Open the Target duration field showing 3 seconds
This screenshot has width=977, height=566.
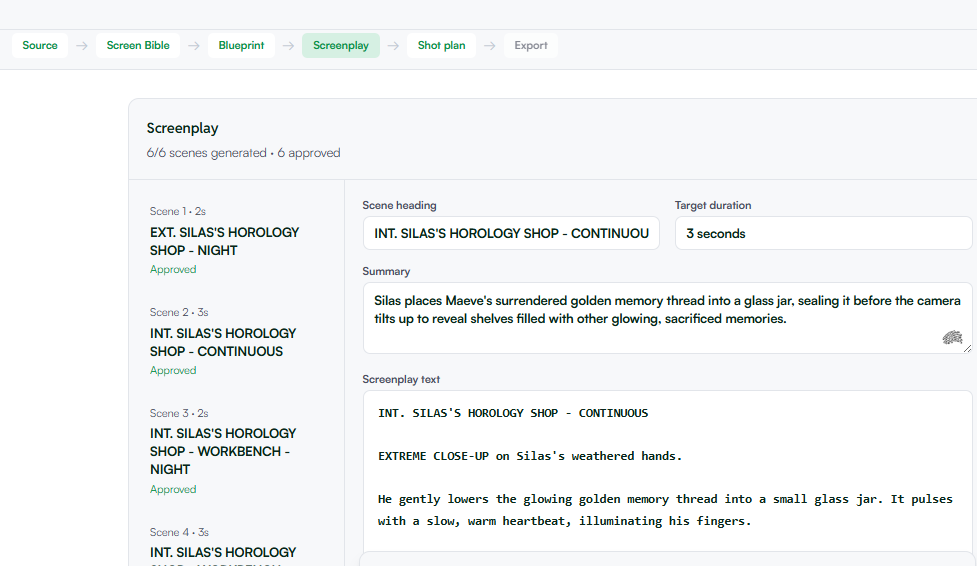[823, 234]
